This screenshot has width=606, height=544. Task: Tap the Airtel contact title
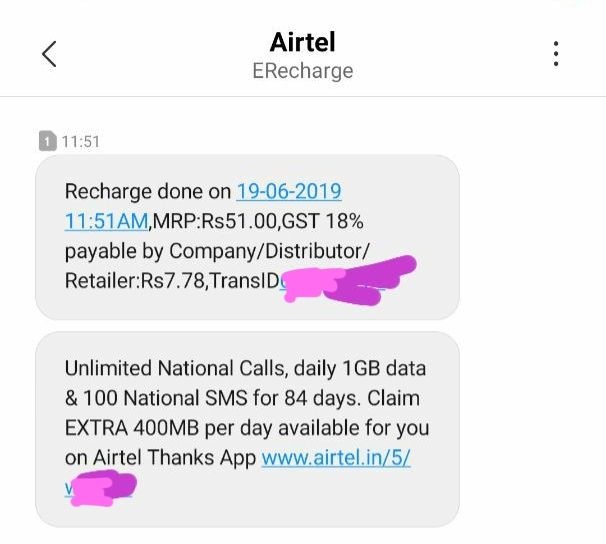303,42
